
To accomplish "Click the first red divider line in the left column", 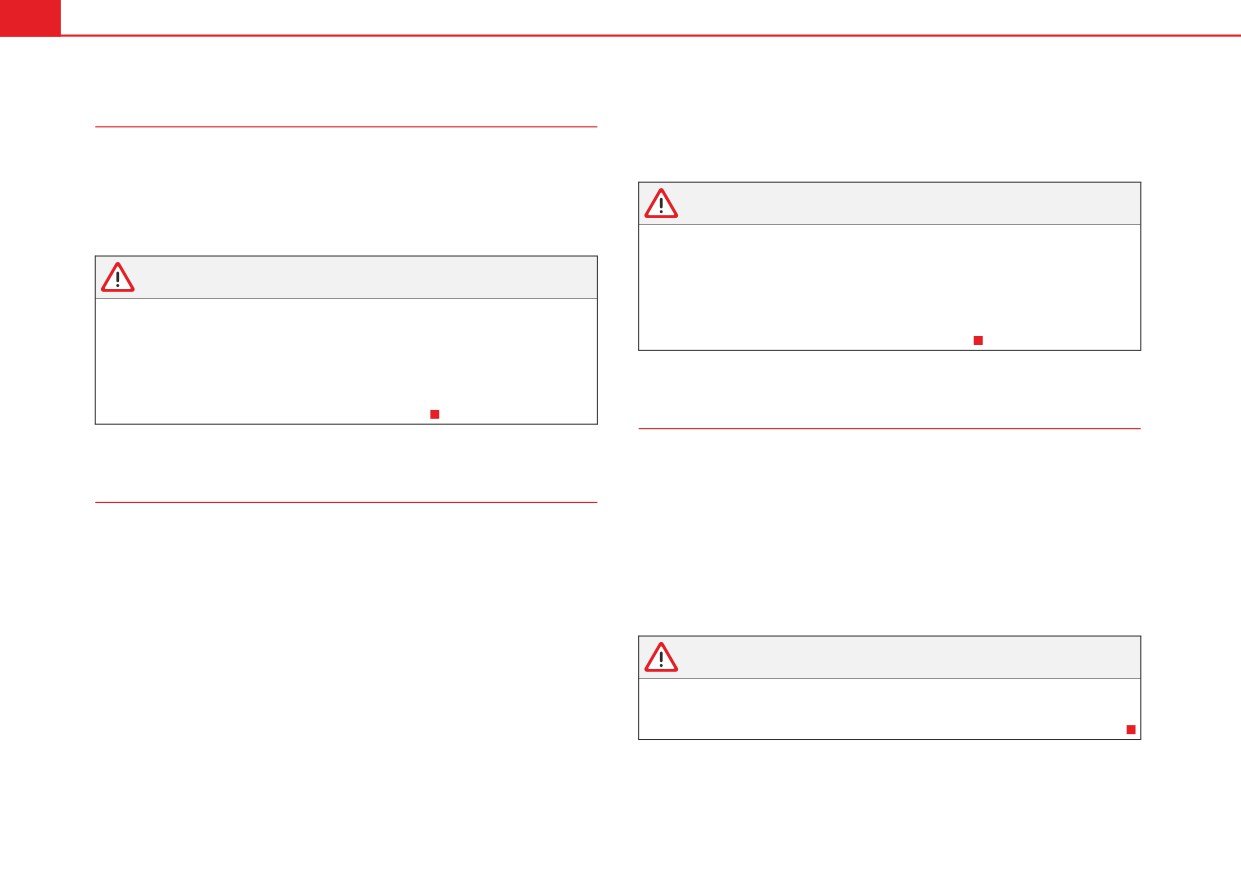I will coord(346,127).
